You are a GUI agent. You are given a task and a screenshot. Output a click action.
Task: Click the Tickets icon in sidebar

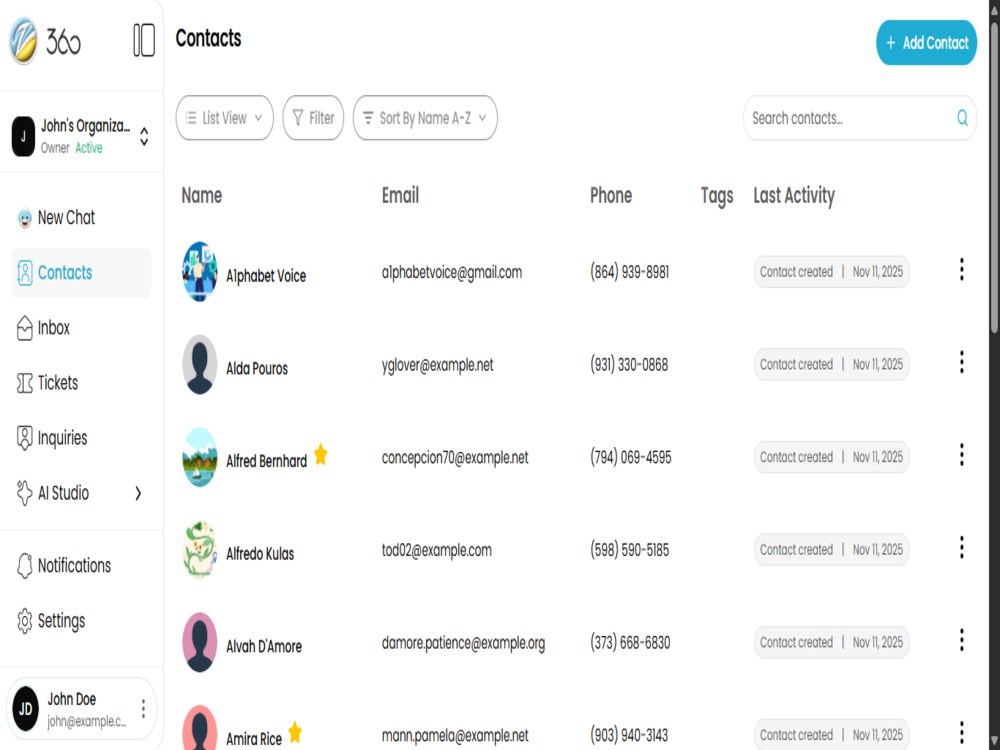(x=24, y=383)
